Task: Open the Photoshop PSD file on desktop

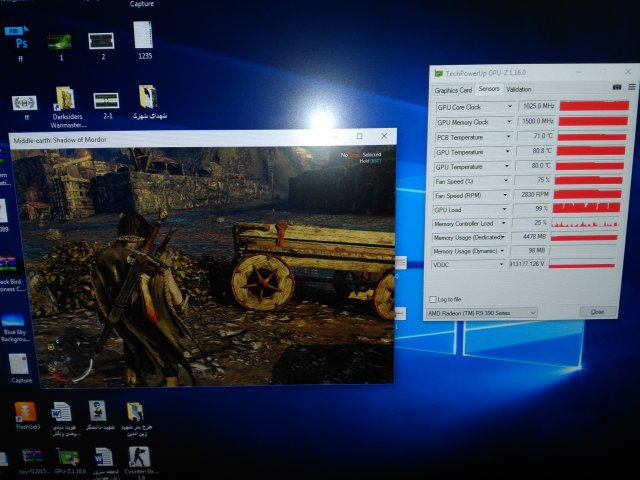Action: 22,43
